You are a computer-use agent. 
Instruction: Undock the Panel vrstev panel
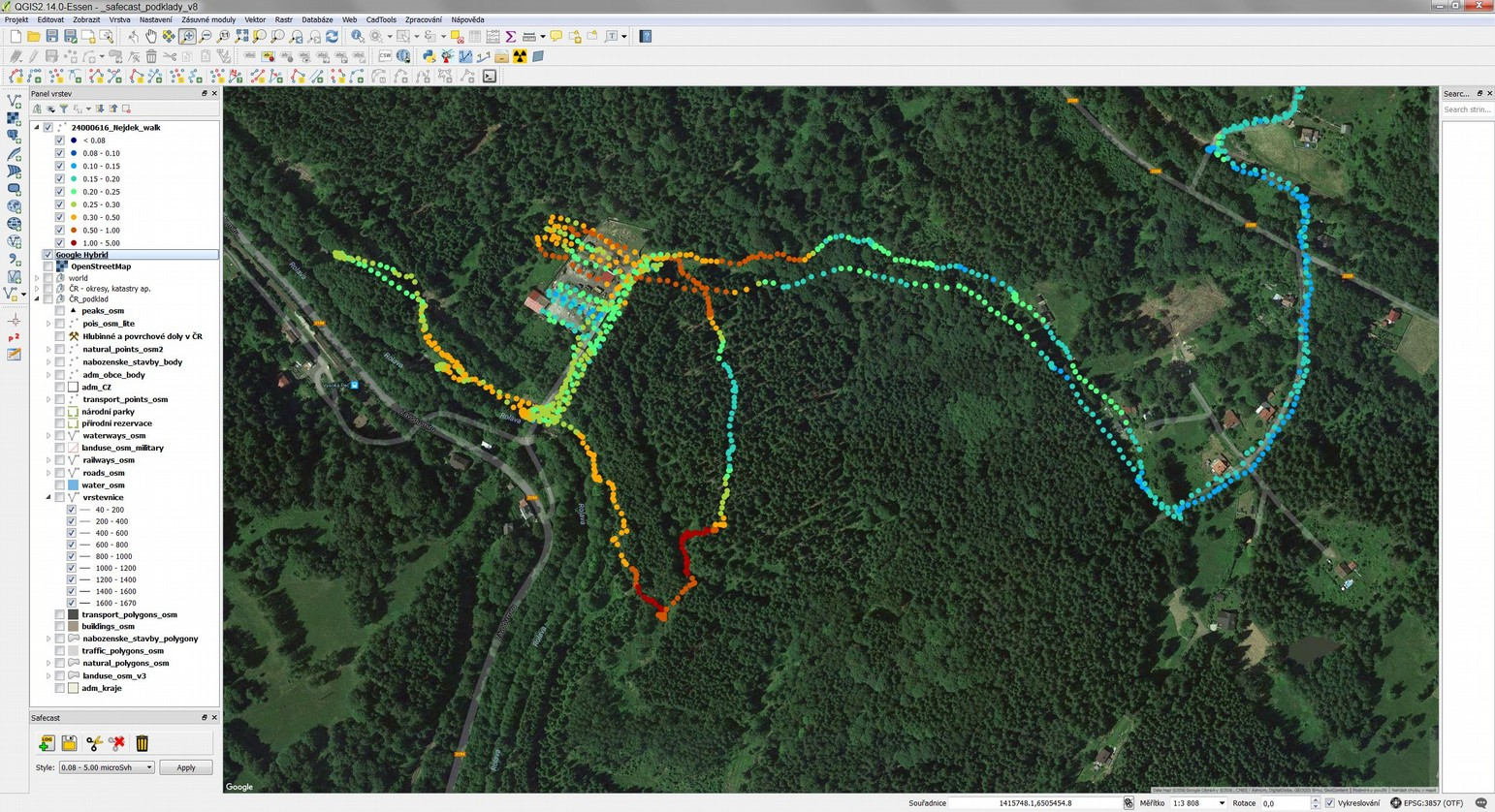coord(204,94)
